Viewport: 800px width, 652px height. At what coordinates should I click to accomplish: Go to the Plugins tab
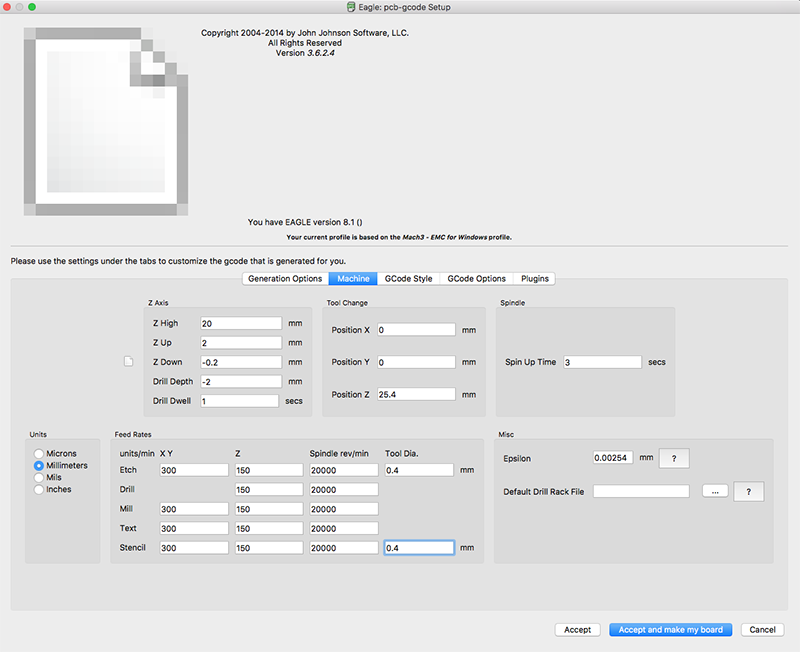[x=535, y=279]
